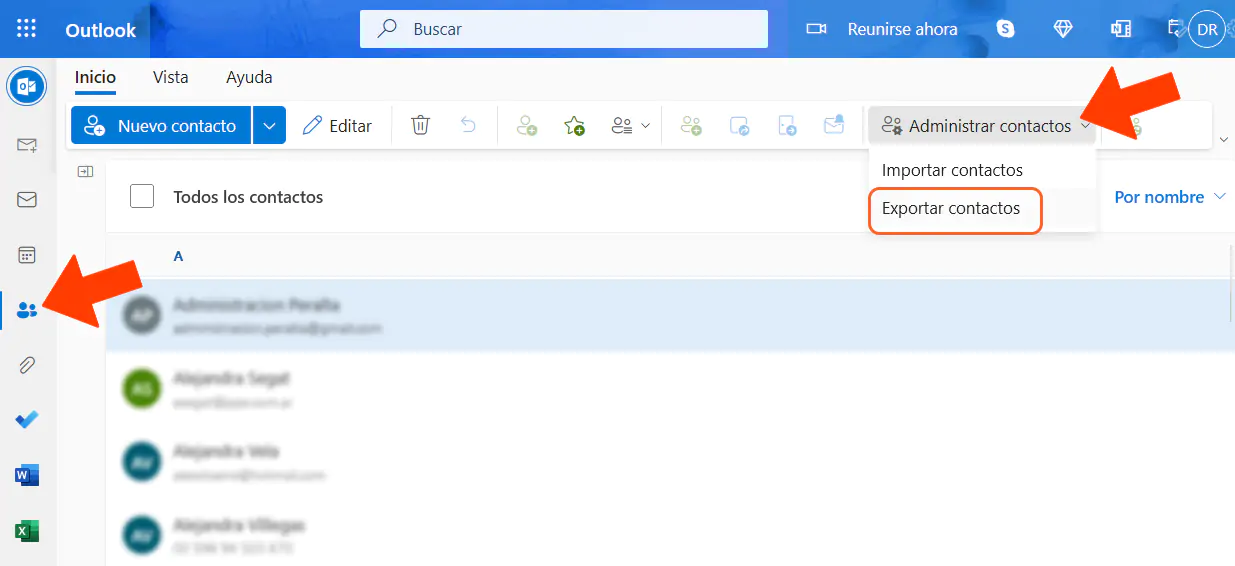Expand the Nuevo contacto split arrow
The height and width of the screenshot is (566, 1235).
coord(269,126)
